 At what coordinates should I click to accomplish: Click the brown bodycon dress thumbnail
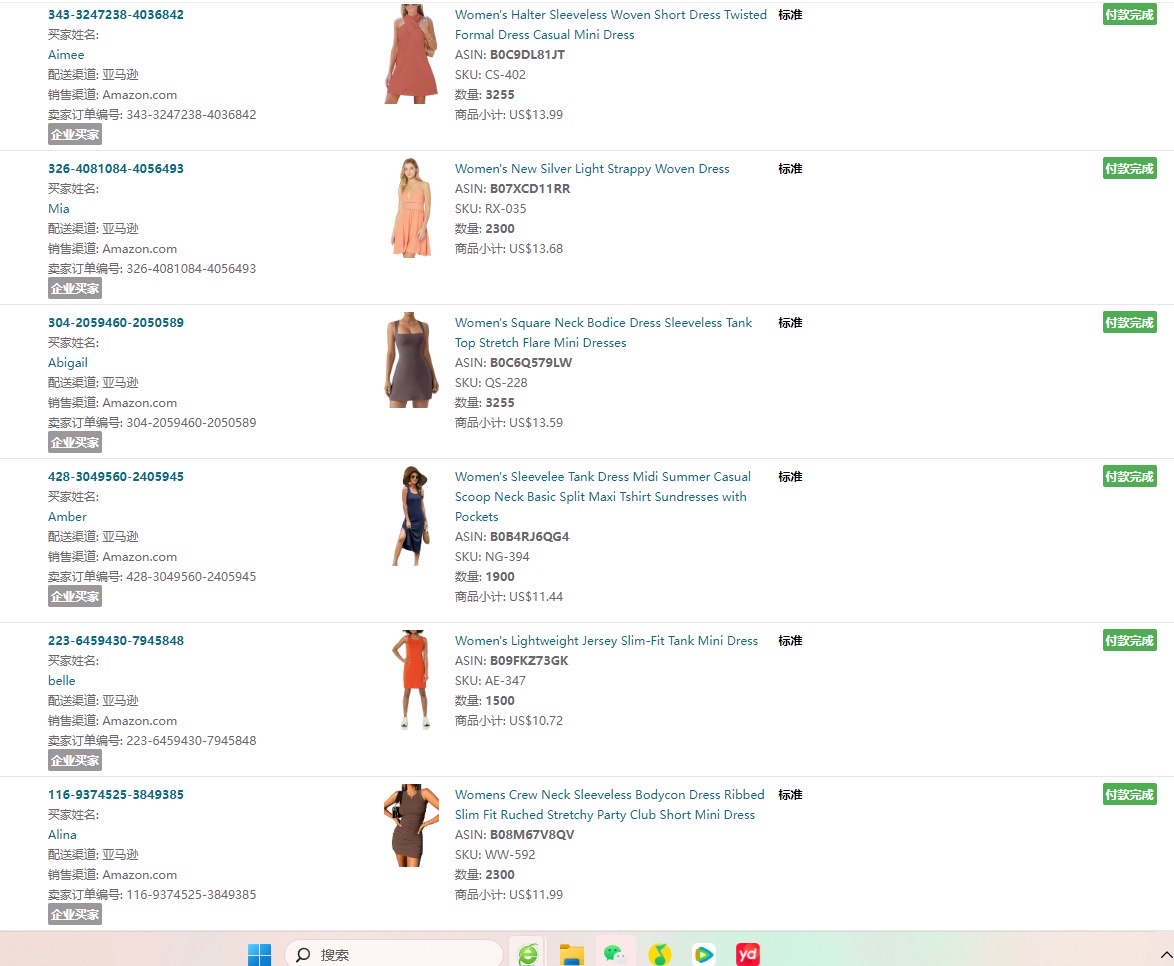coord(411,825)
